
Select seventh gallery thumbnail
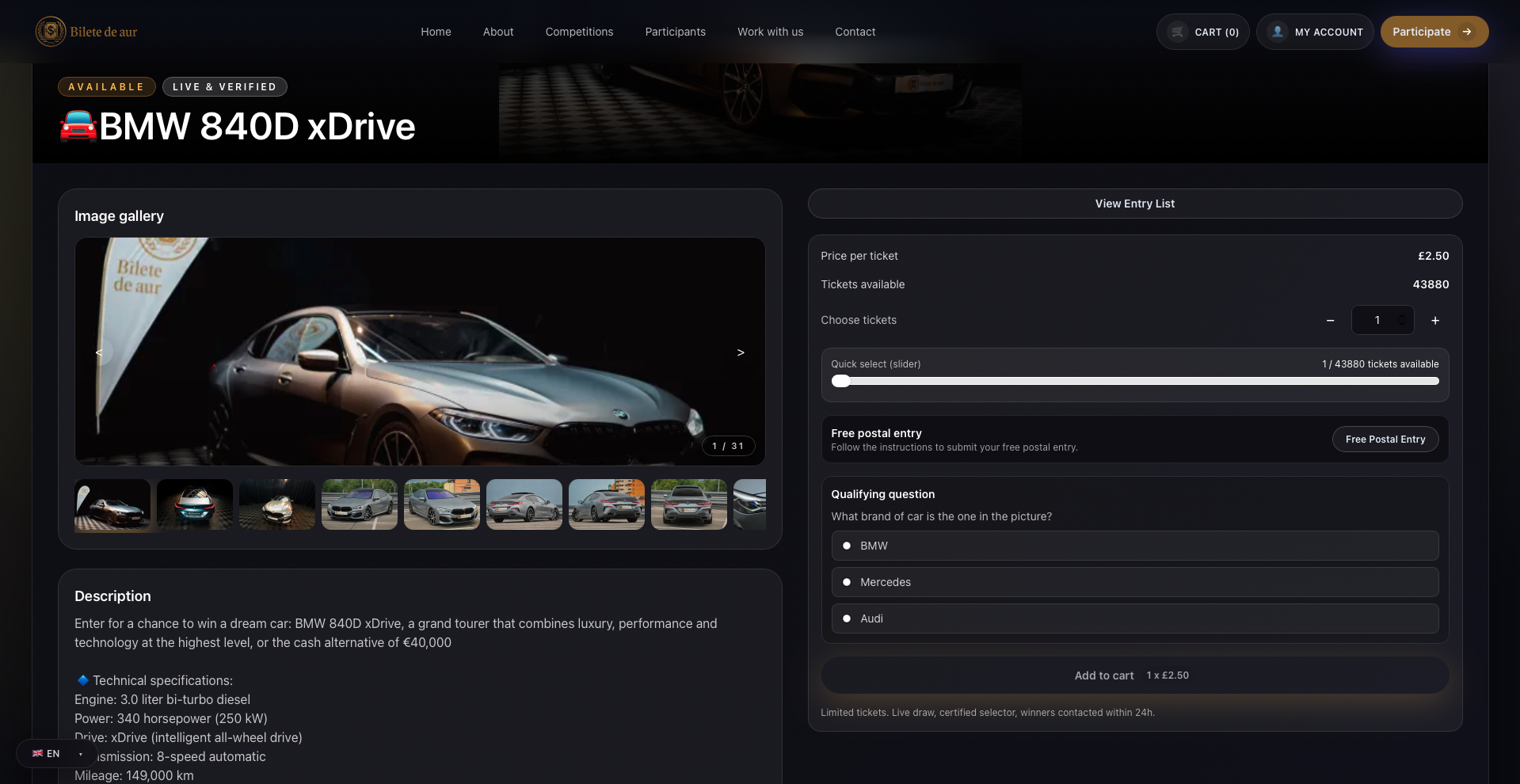(x=607, y=504)
